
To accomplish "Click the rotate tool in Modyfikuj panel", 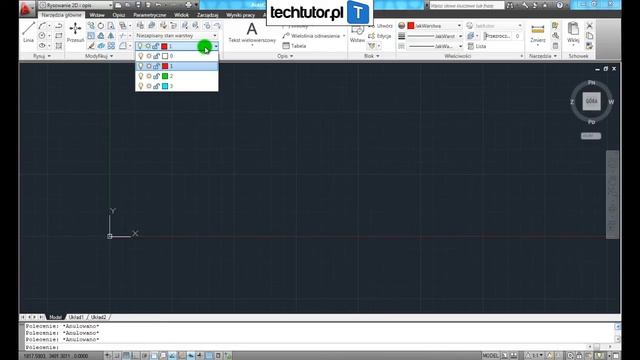I will click(x=101, y=26).
